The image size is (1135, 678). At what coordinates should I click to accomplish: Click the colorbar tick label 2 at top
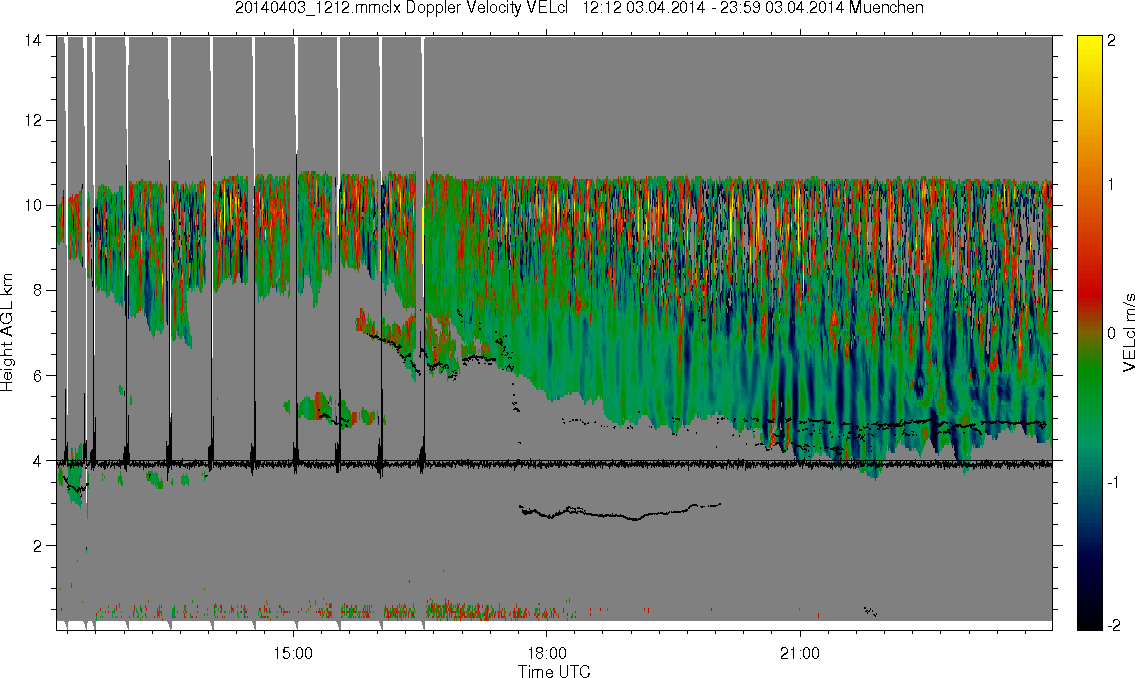1112,41
